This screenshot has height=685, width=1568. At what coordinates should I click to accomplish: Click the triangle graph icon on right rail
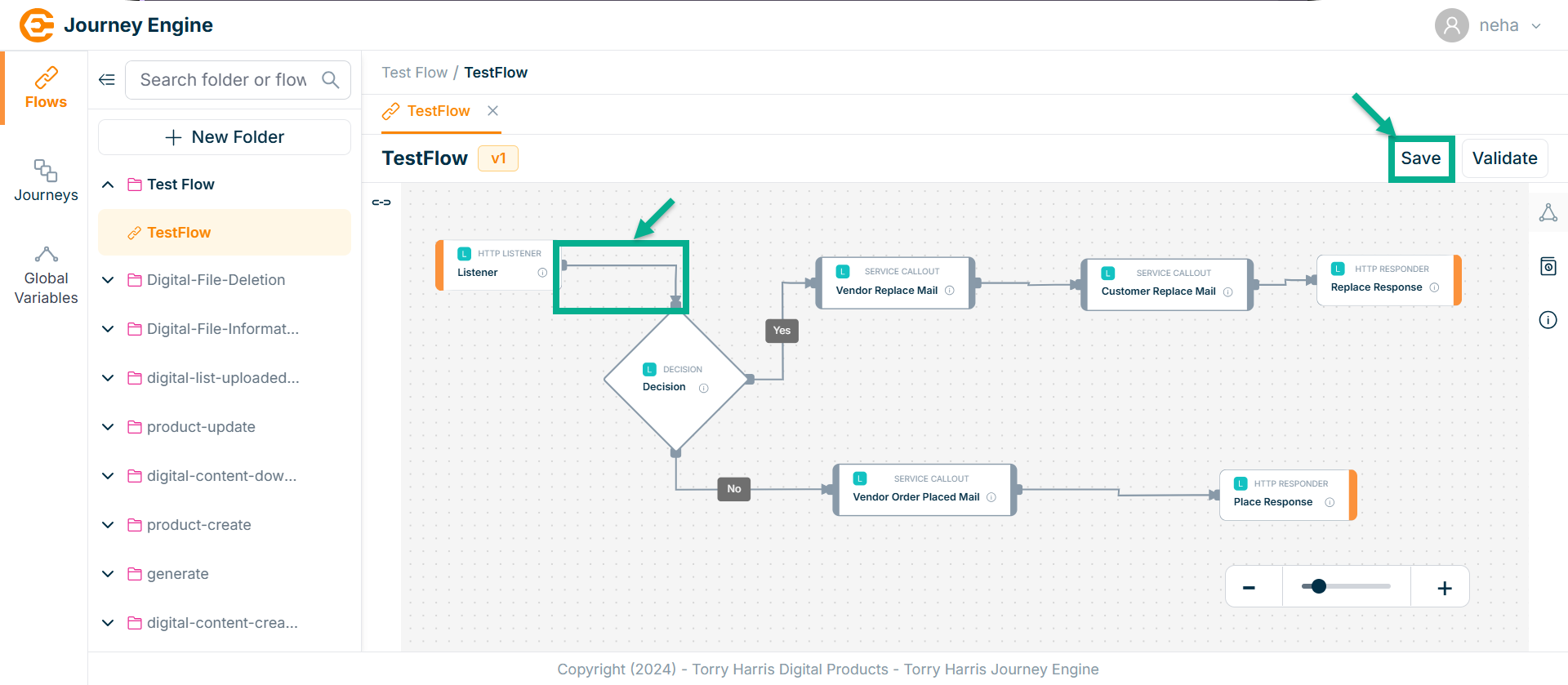(x=1548, y=213)
